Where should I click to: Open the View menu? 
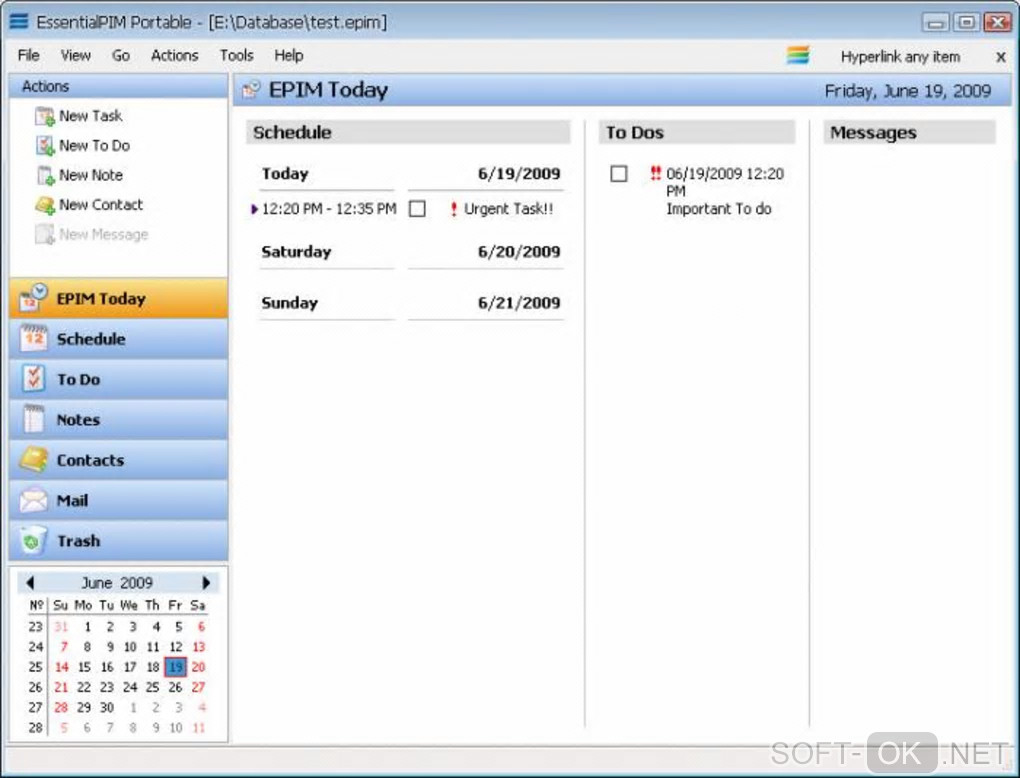click(x=75, y=55)
